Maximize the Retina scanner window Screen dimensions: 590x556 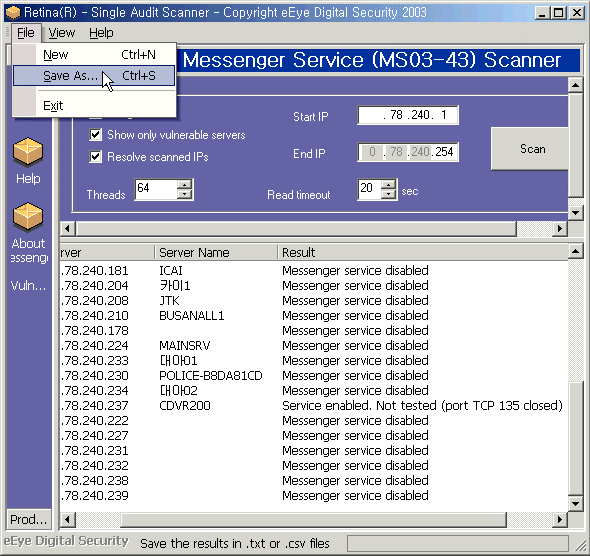click(x=559, y=13)
